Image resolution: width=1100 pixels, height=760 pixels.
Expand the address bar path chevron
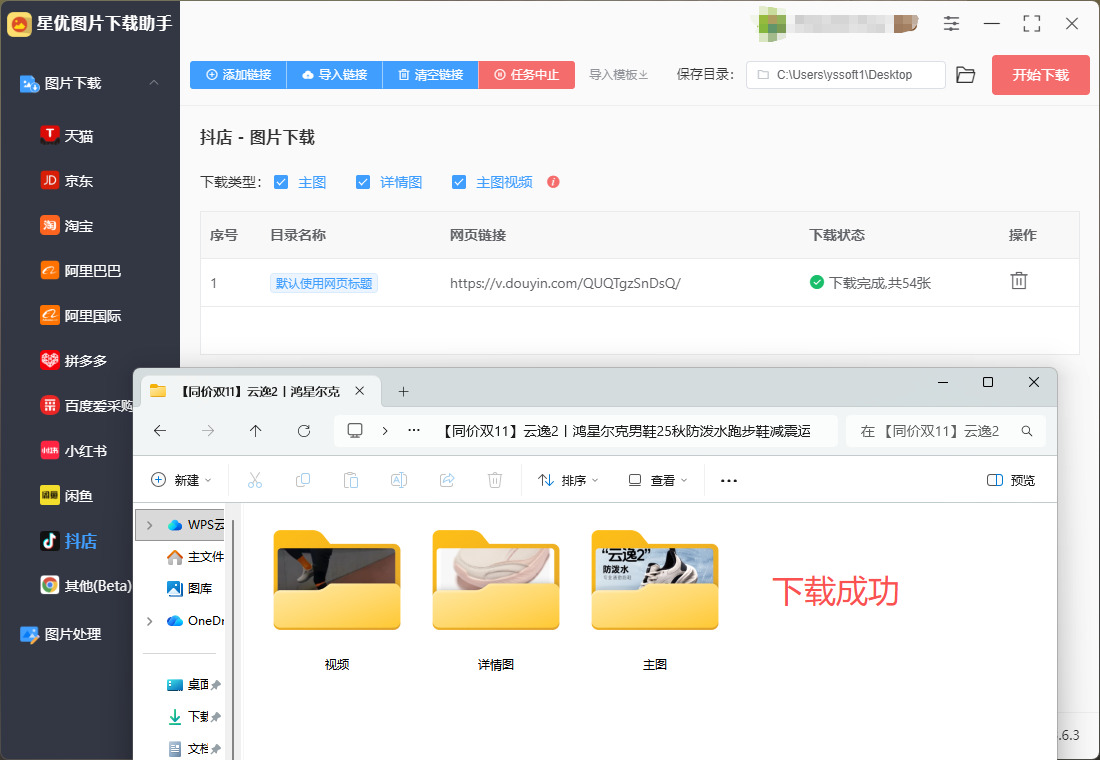[384, 431]
